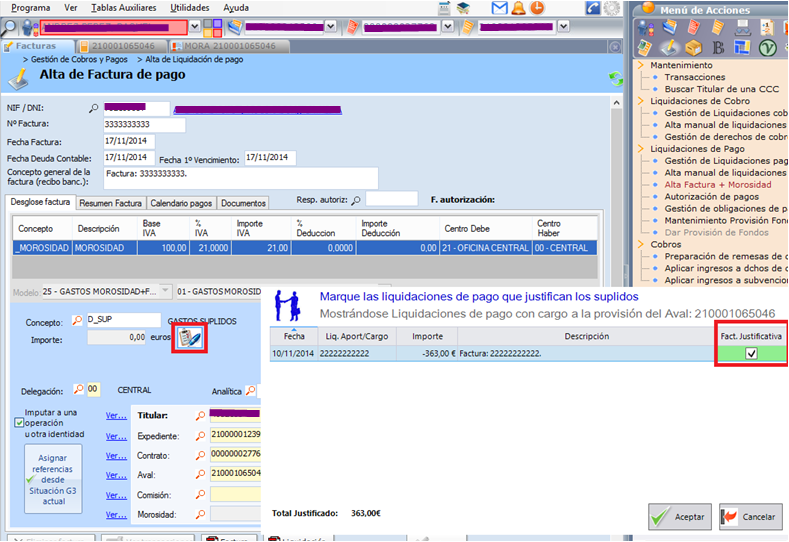Click the green refresh icon at form top-right

tap(616, 78)
